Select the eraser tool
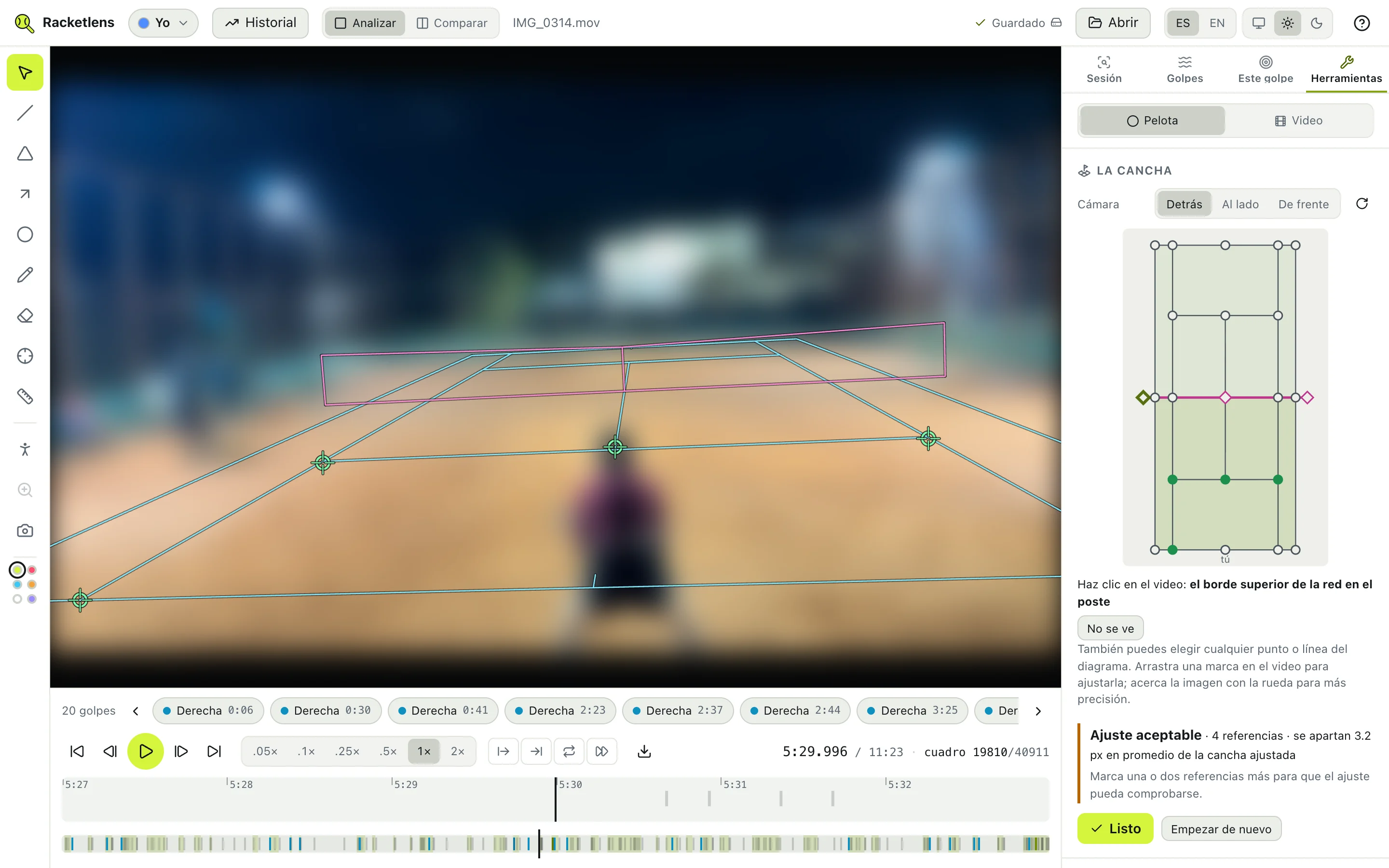Screen dimensions: 1389x868 pos(25,315)
